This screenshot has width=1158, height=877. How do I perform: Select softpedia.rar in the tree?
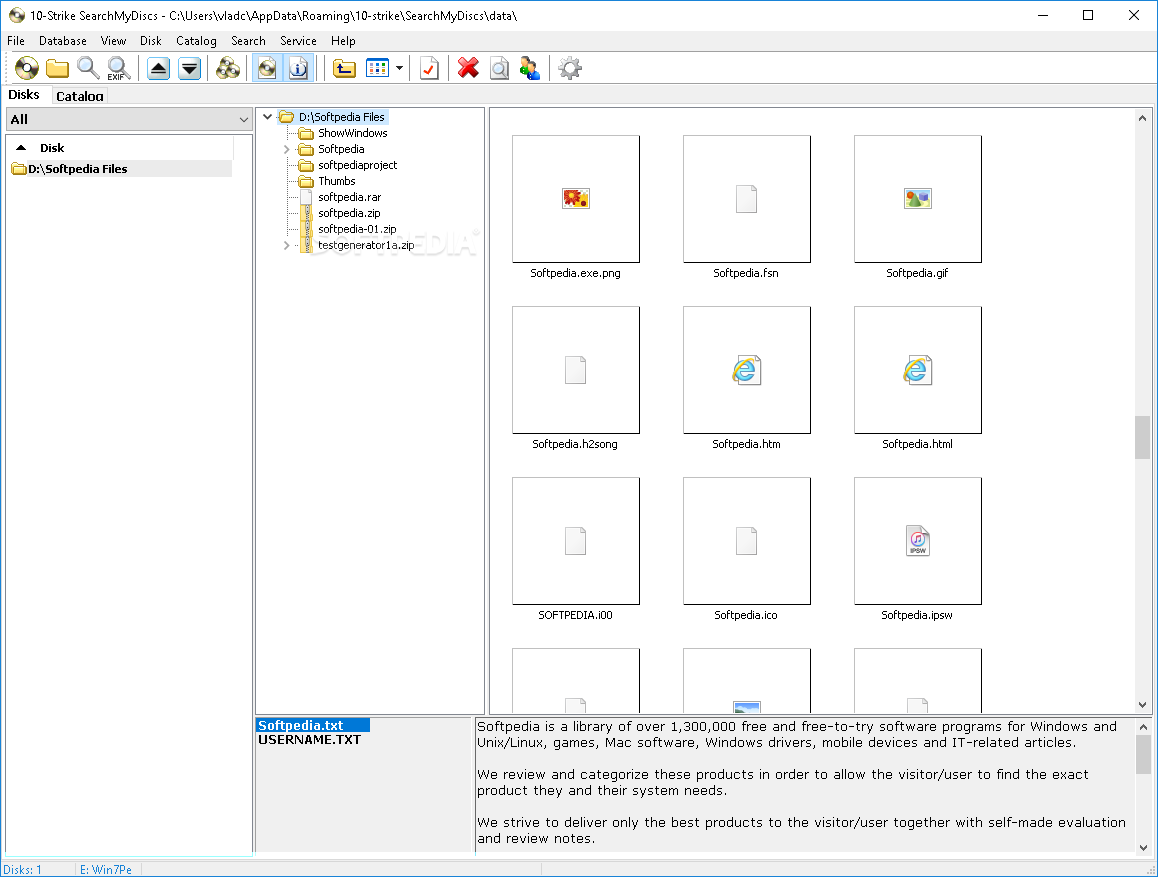[x=349, y=197]
